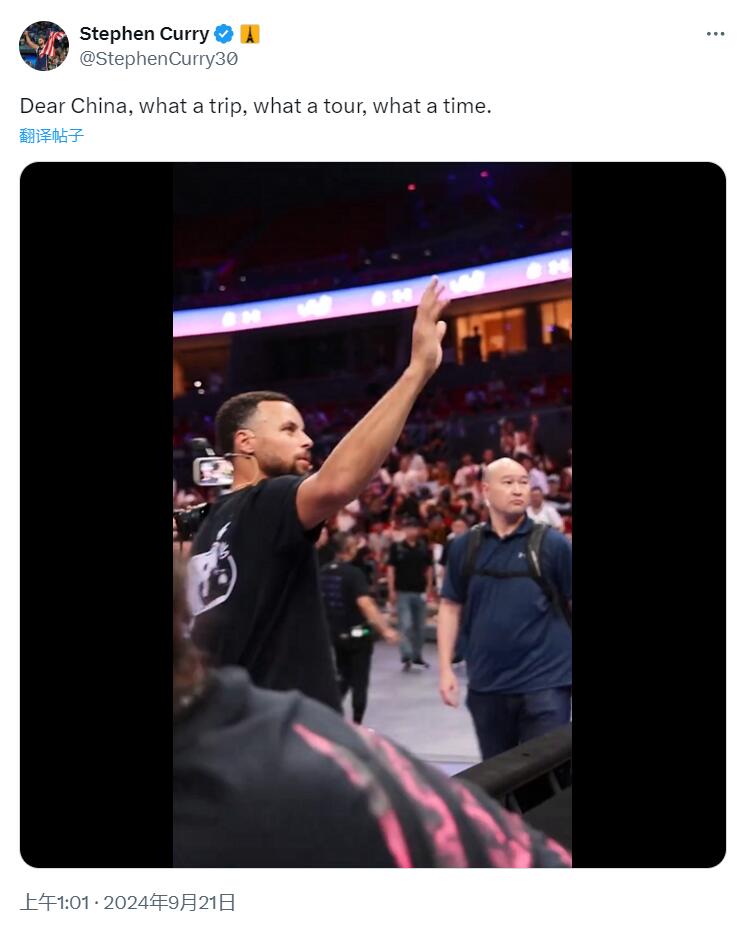Click the 翻译帖子 translate post link
Screen dimensions: 745x927
[51, 136]
